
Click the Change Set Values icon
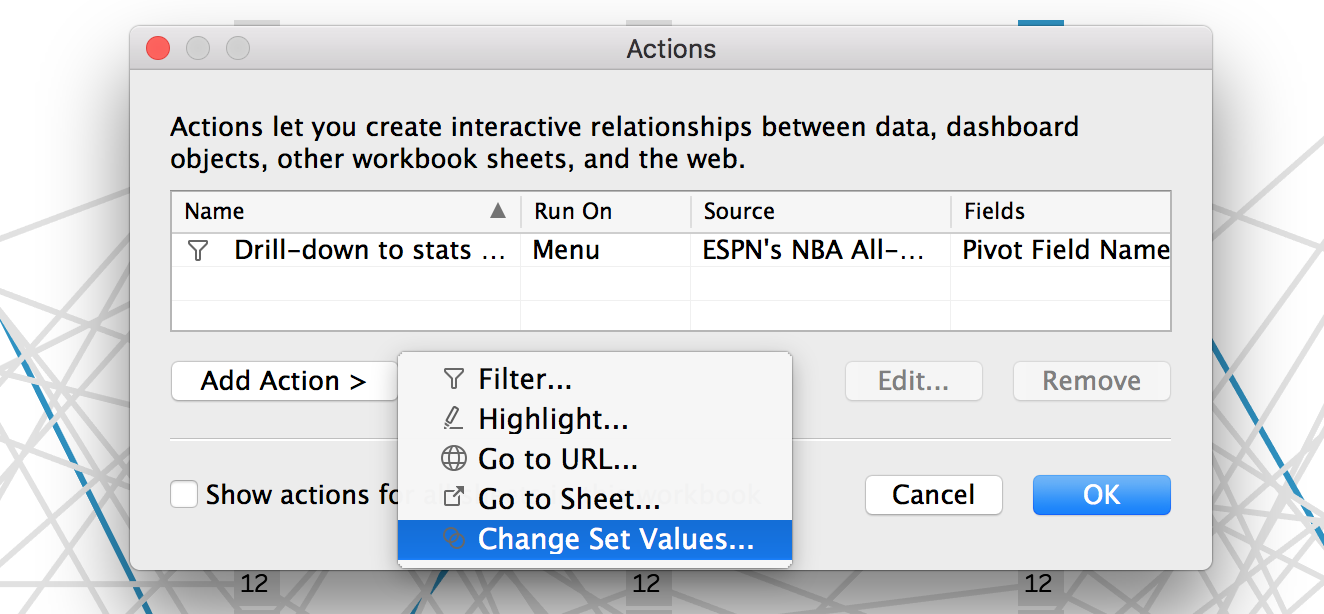[x=453, y=538]
